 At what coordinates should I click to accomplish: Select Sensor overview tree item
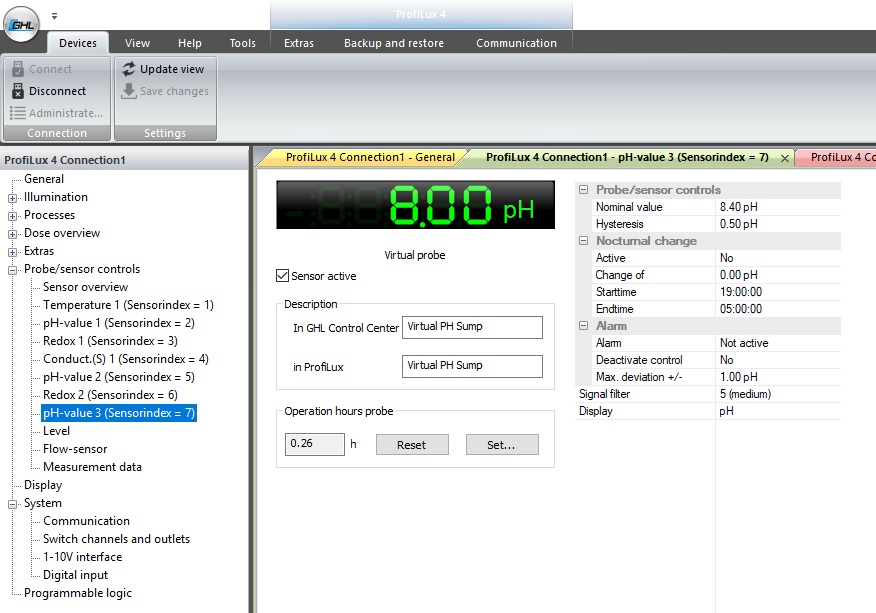(x=85, y=287)
